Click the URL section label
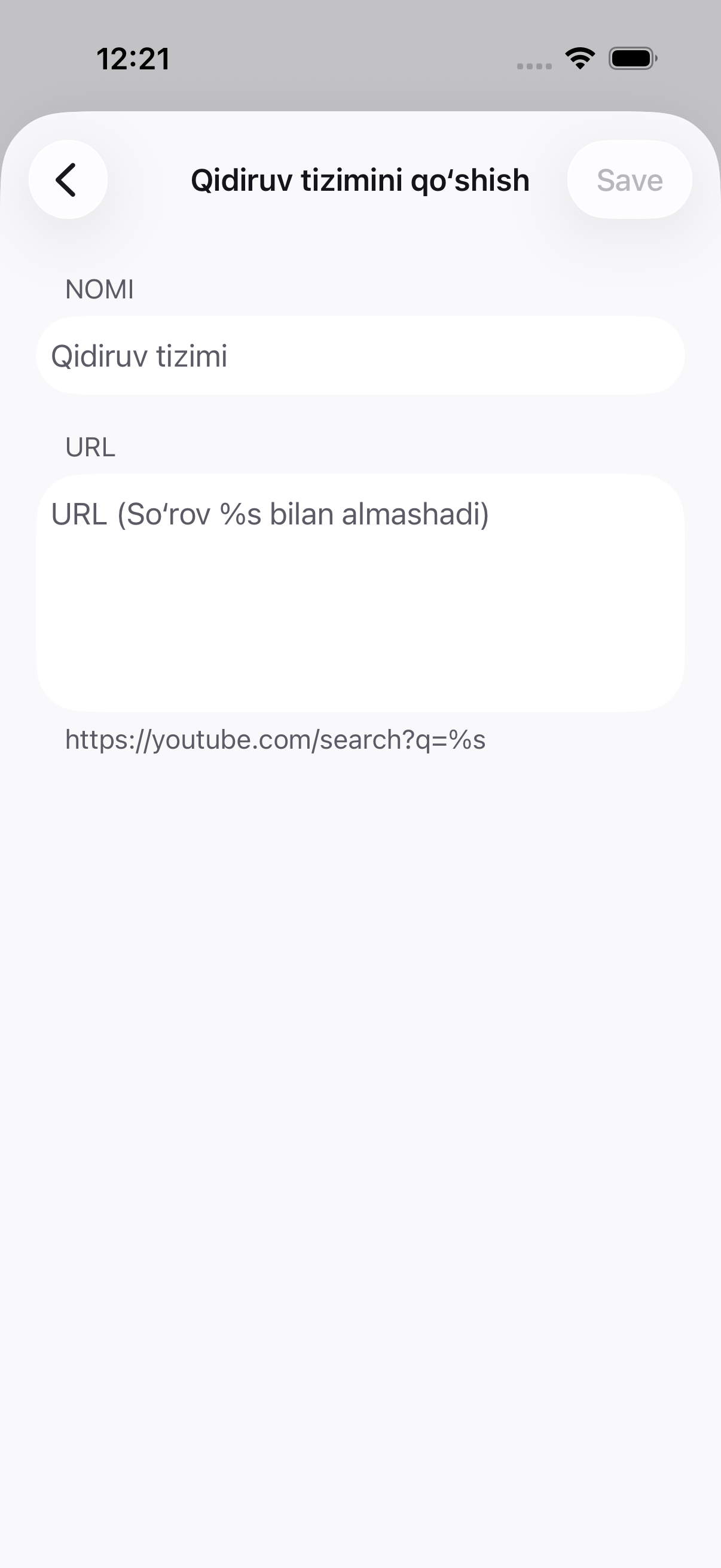Screen dimensions: 721x1568 tap(90, 447)
